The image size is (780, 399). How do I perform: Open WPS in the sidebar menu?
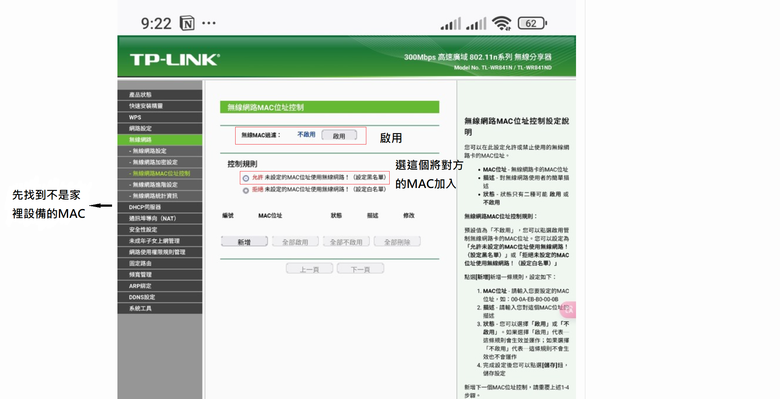(x=160, y=117)
